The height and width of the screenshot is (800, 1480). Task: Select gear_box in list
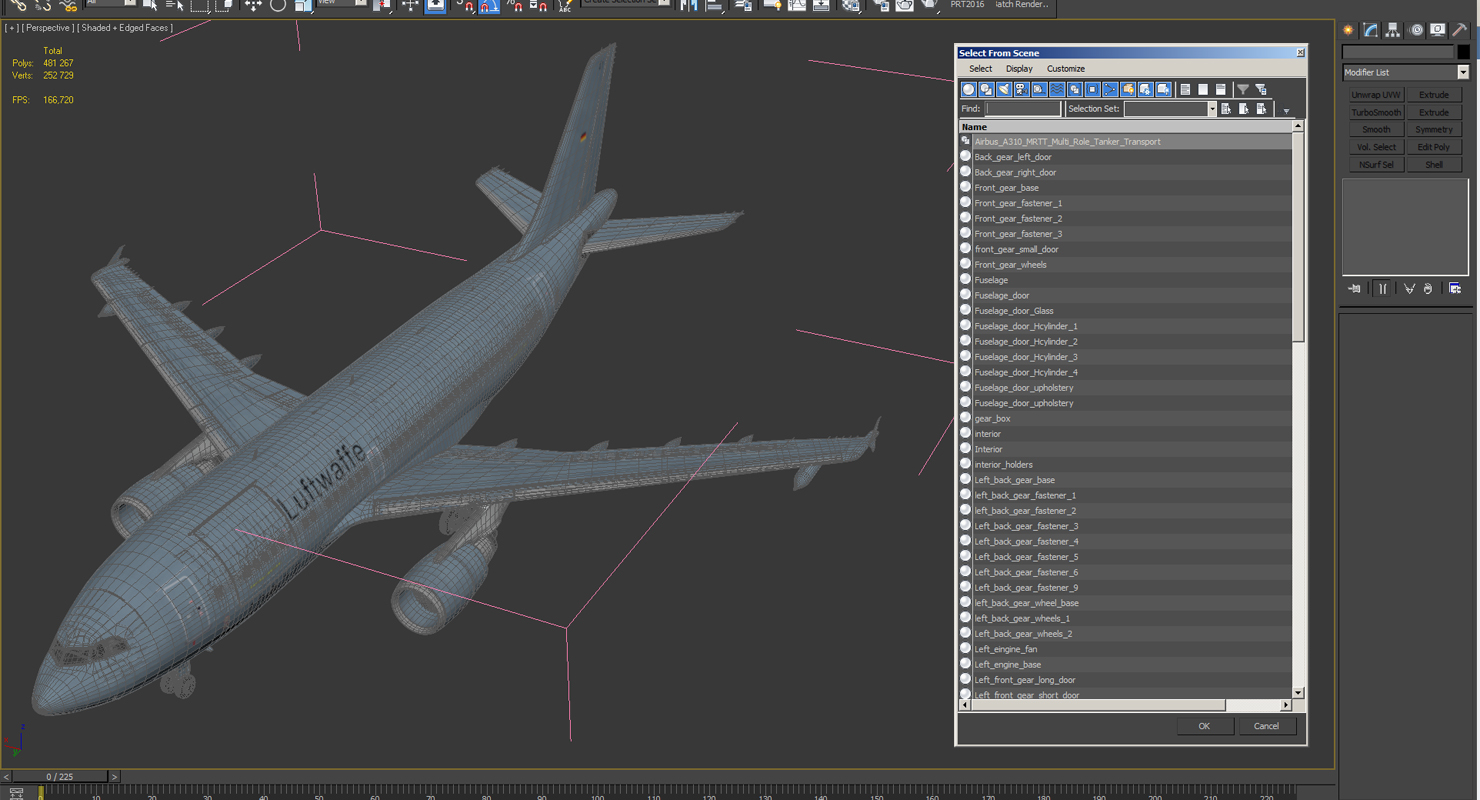[x=1126, y=419]
